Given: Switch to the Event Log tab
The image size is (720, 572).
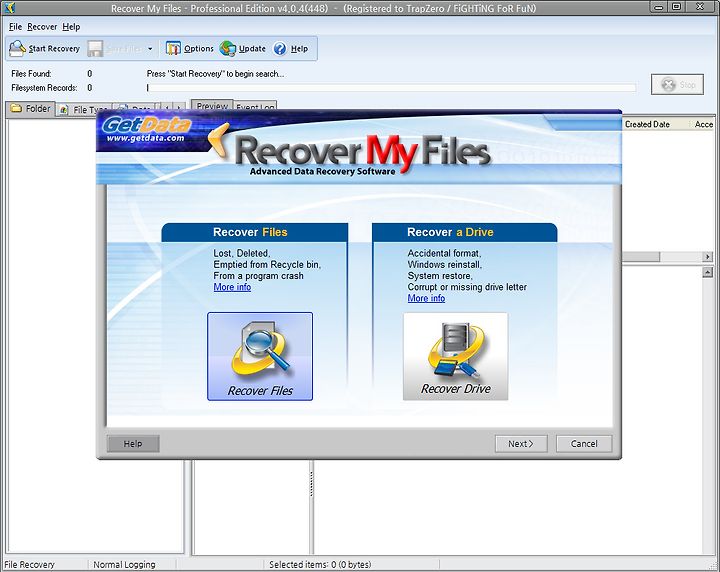Looking at the screenshot, I should point(255,106).
